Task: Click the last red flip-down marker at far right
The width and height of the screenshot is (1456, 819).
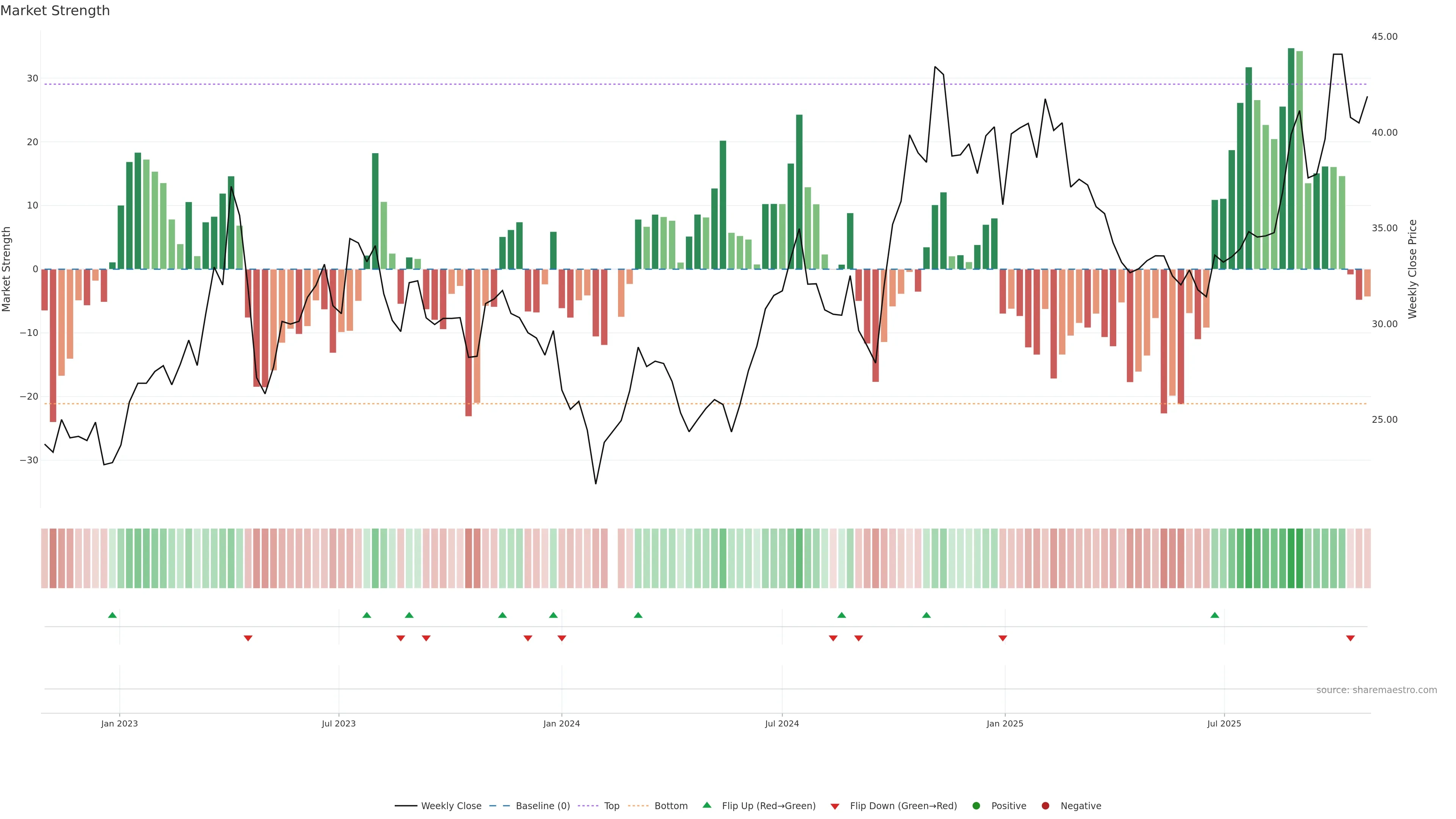Action: [x=1350, y=638]
